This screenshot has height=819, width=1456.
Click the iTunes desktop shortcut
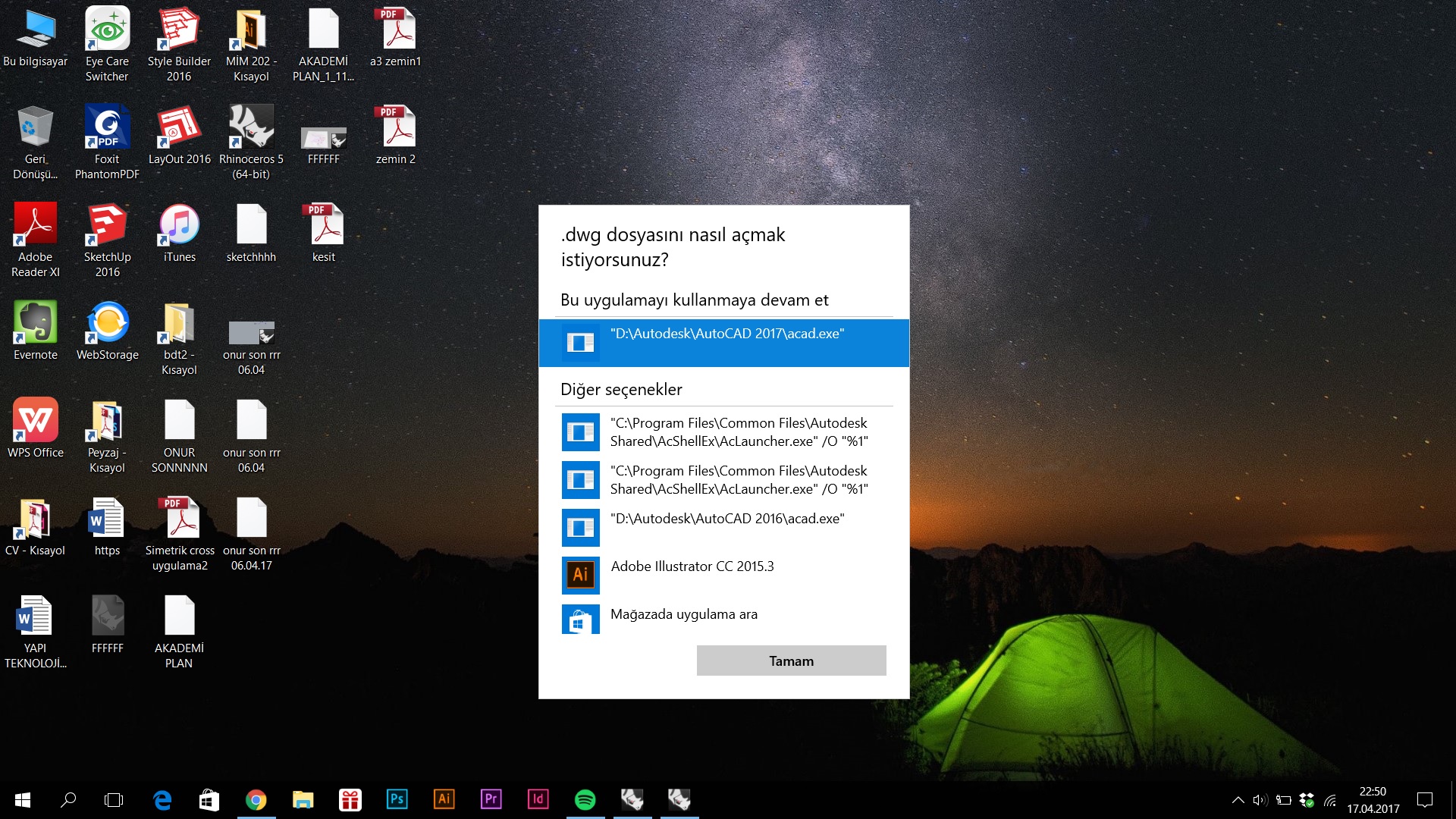pyautogui.click(x=179, y=233)
